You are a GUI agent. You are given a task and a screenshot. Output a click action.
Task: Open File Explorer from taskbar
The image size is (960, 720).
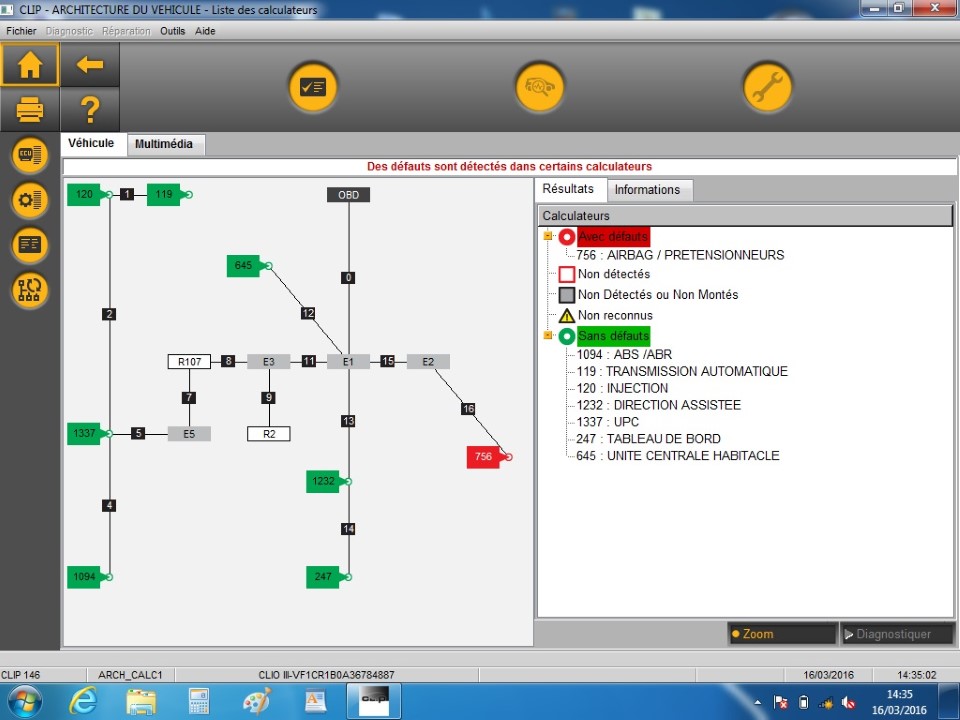141,701
